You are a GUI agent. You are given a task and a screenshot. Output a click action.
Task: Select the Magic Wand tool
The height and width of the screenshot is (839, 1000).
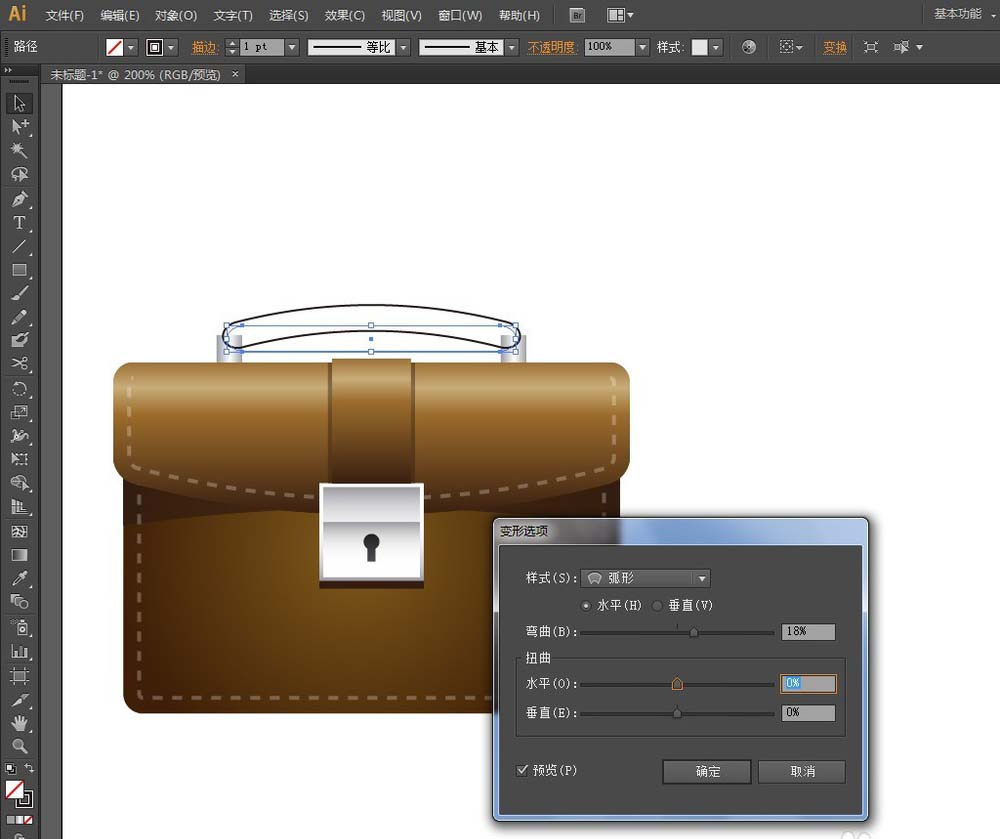(19, 150)
